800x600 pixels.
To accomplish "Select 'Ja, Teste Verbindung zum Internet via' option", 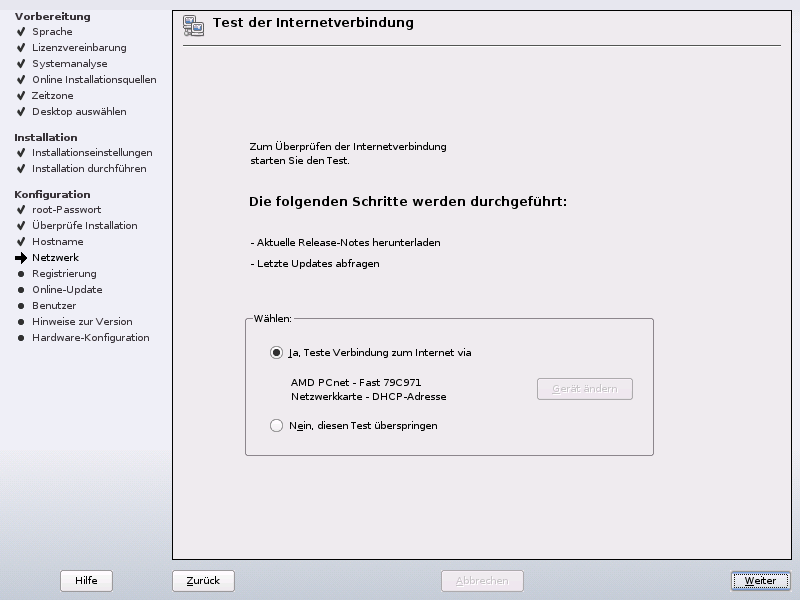I will click(370, 353).
